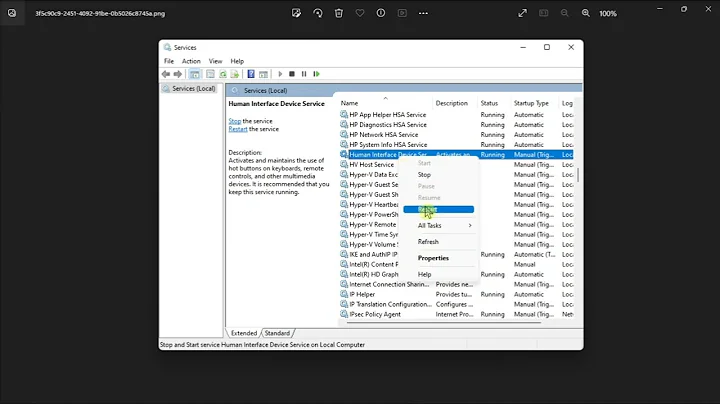720x404 pixels.
Task: Sort by the Name column header
Action: 385,103
